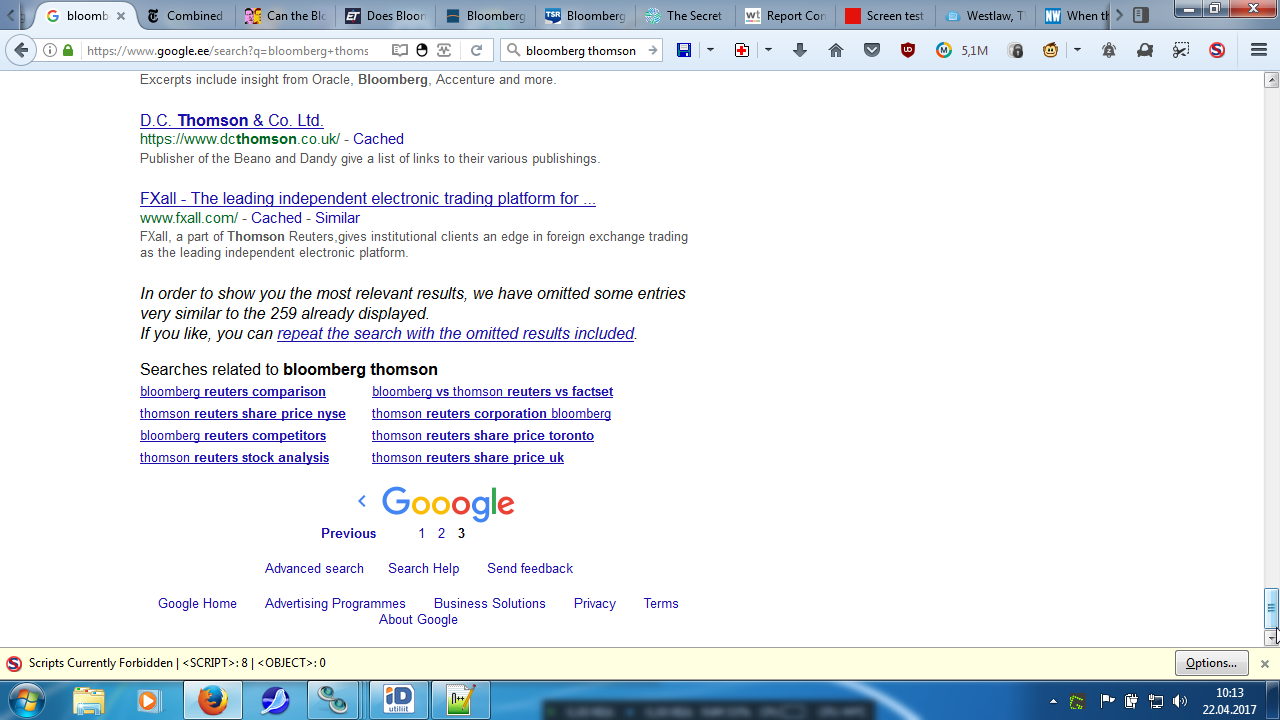This screenshot has width=1280, height=720.
Task: Go to results page 2
Action: pyautogui.click(x=441, y=533)
